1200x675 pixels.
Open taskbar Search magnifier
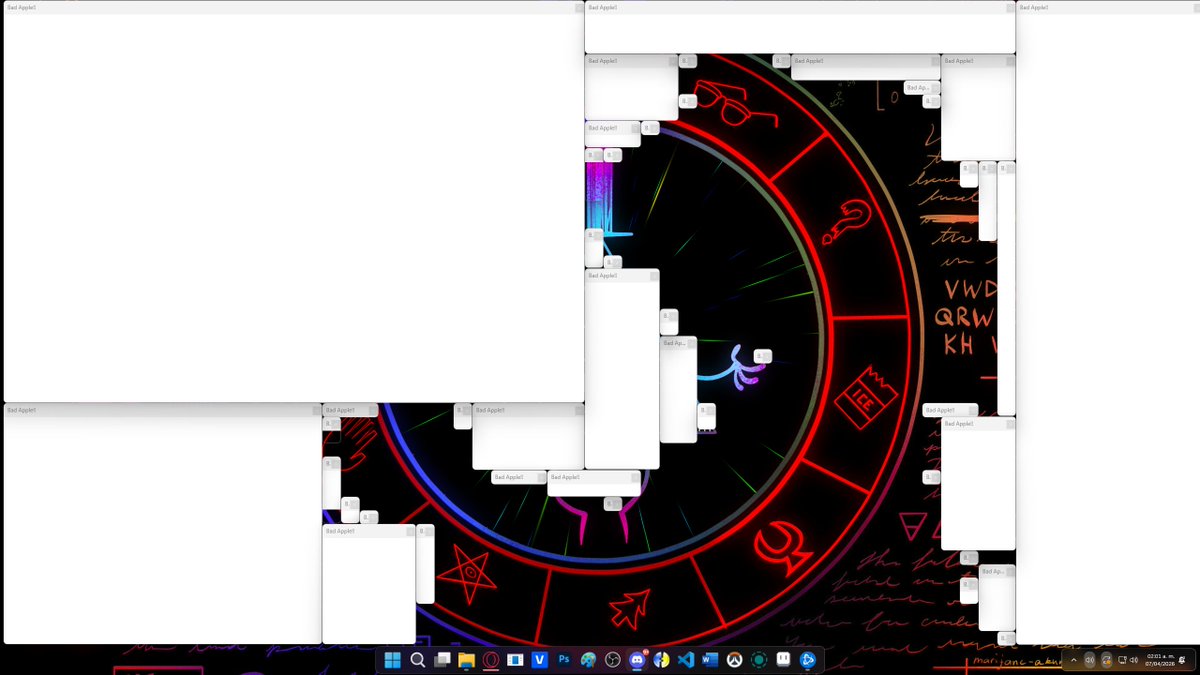(418, 660)
